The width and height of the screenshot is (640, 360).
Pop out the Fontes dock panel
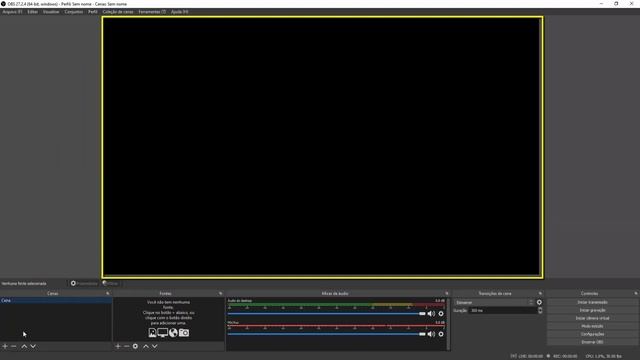220,293
